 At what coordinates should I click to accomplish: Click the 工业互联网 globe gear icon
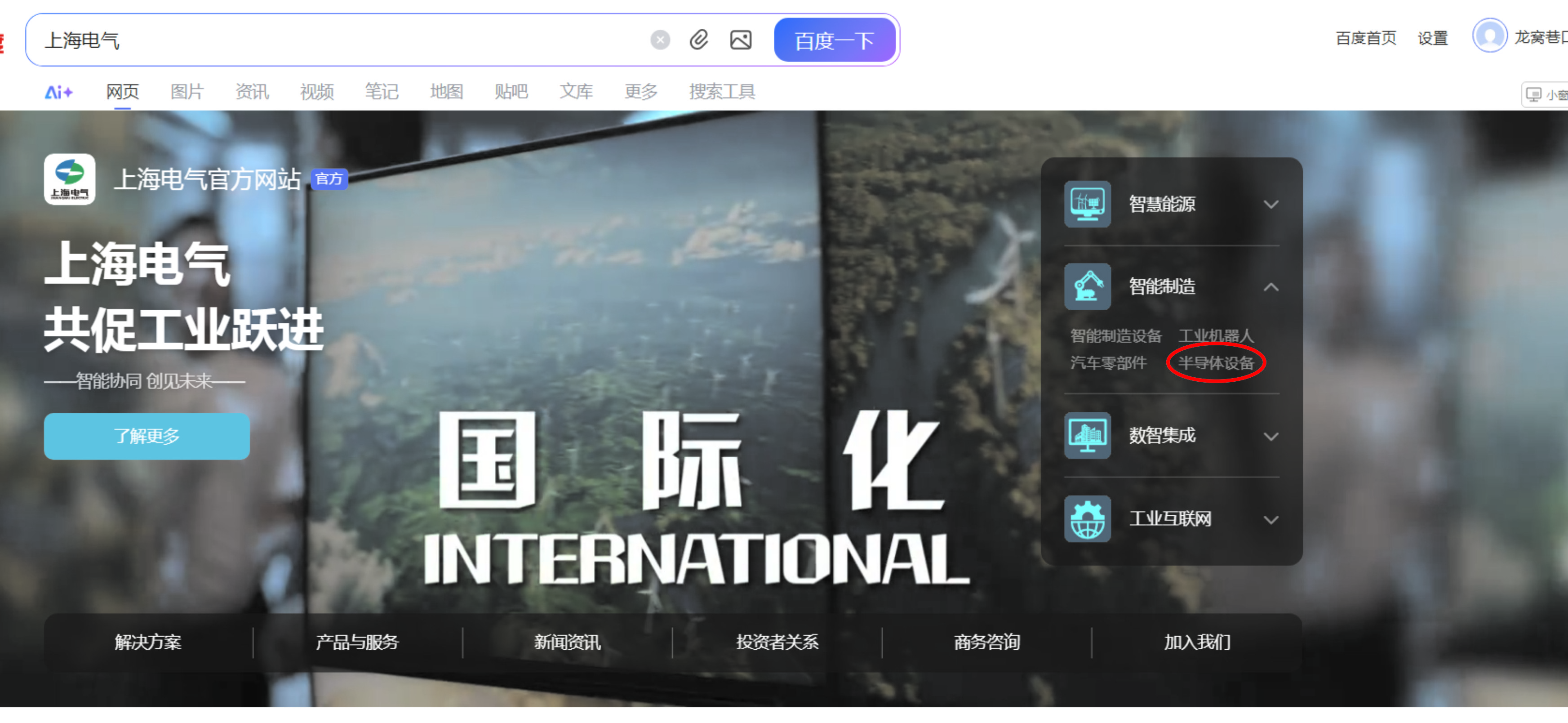1087,519
